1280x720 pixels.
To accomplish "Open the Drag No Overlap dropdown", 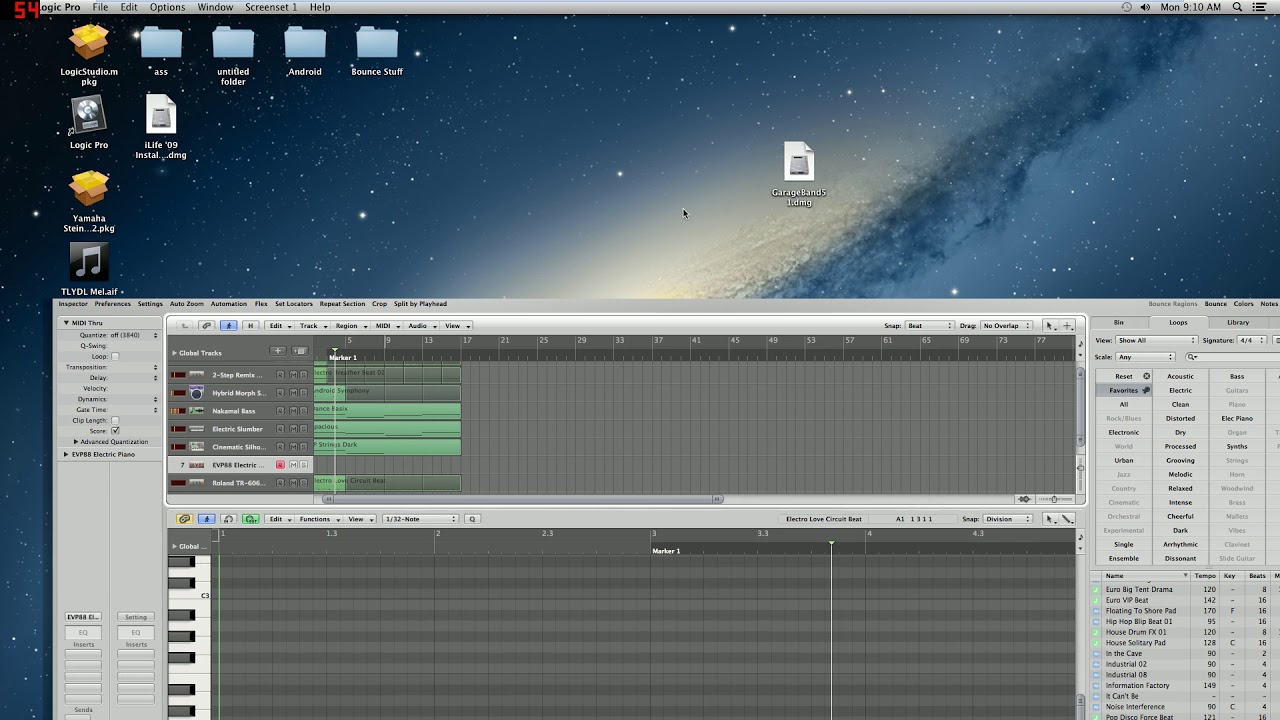I will point(1006,326).
